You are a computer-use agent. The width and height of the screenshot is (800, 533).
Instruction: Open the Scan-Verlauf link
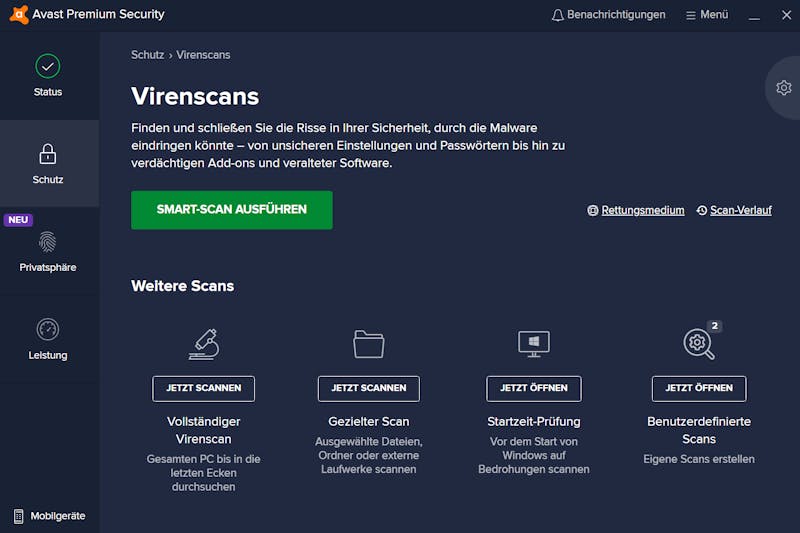(x=741, y=210)
